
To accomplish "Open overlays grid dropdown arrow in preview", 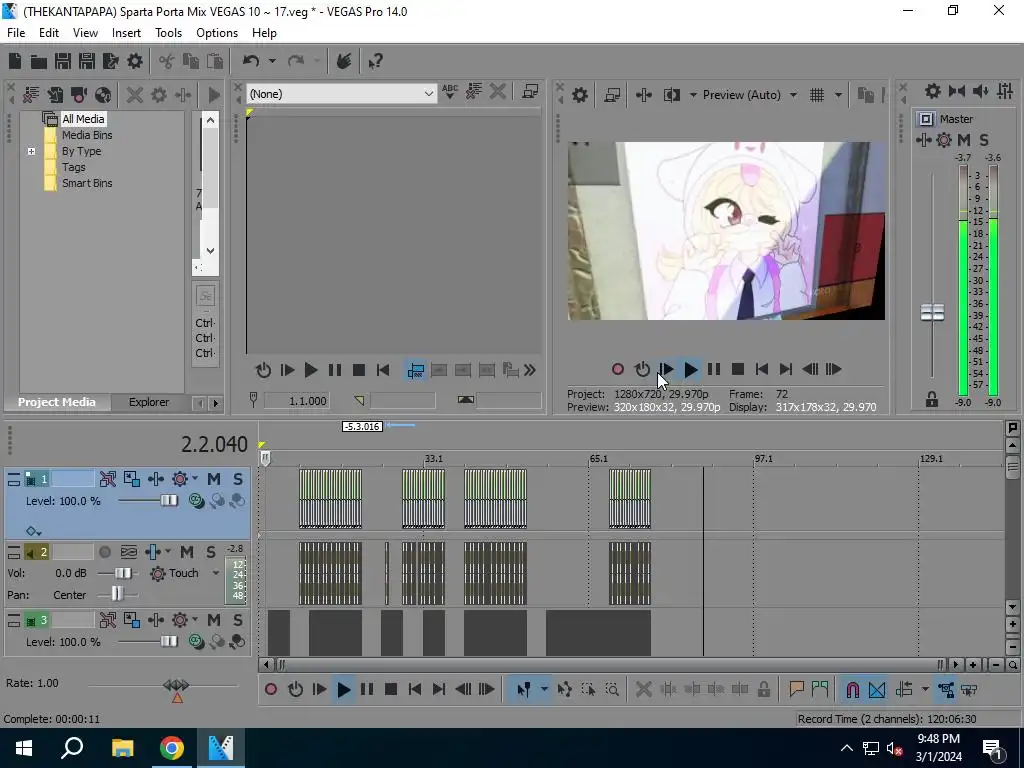I will pyautogui.click(x=838, y=95).
